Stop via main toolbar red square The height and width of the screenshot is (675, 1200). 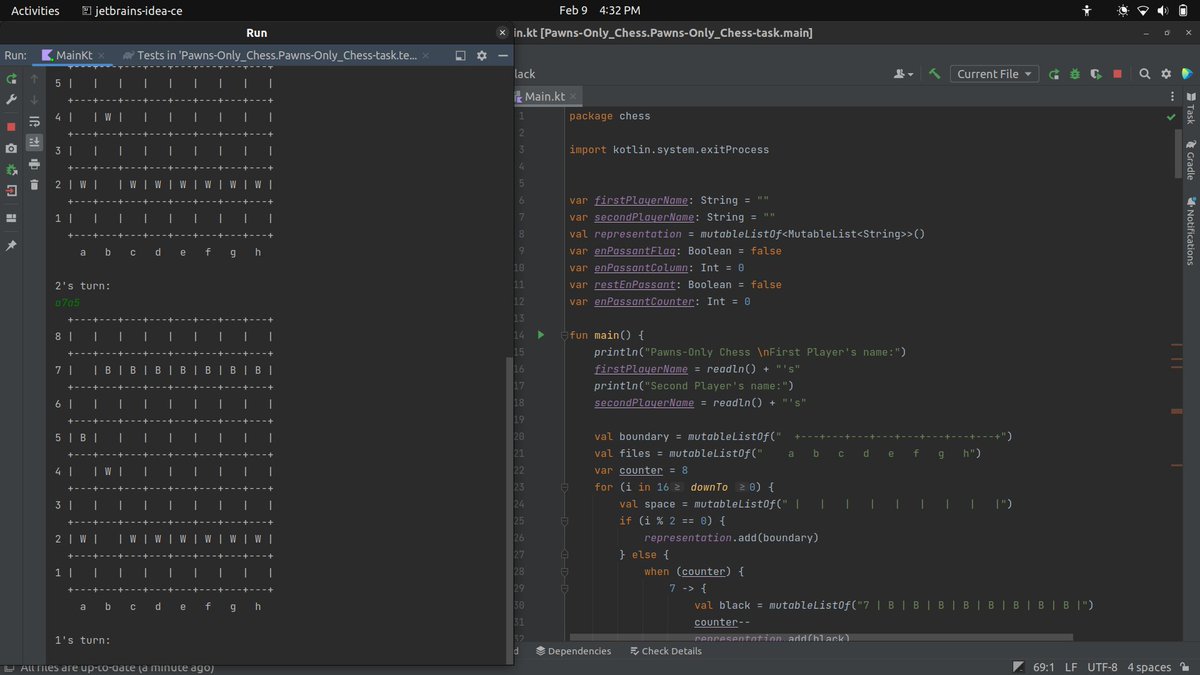point(1117,74)
